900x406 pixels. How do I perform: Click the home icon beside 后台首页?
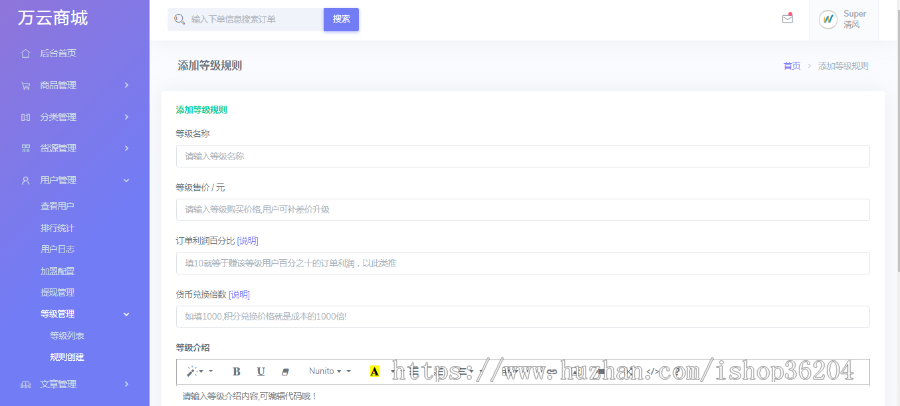[25, 53]
